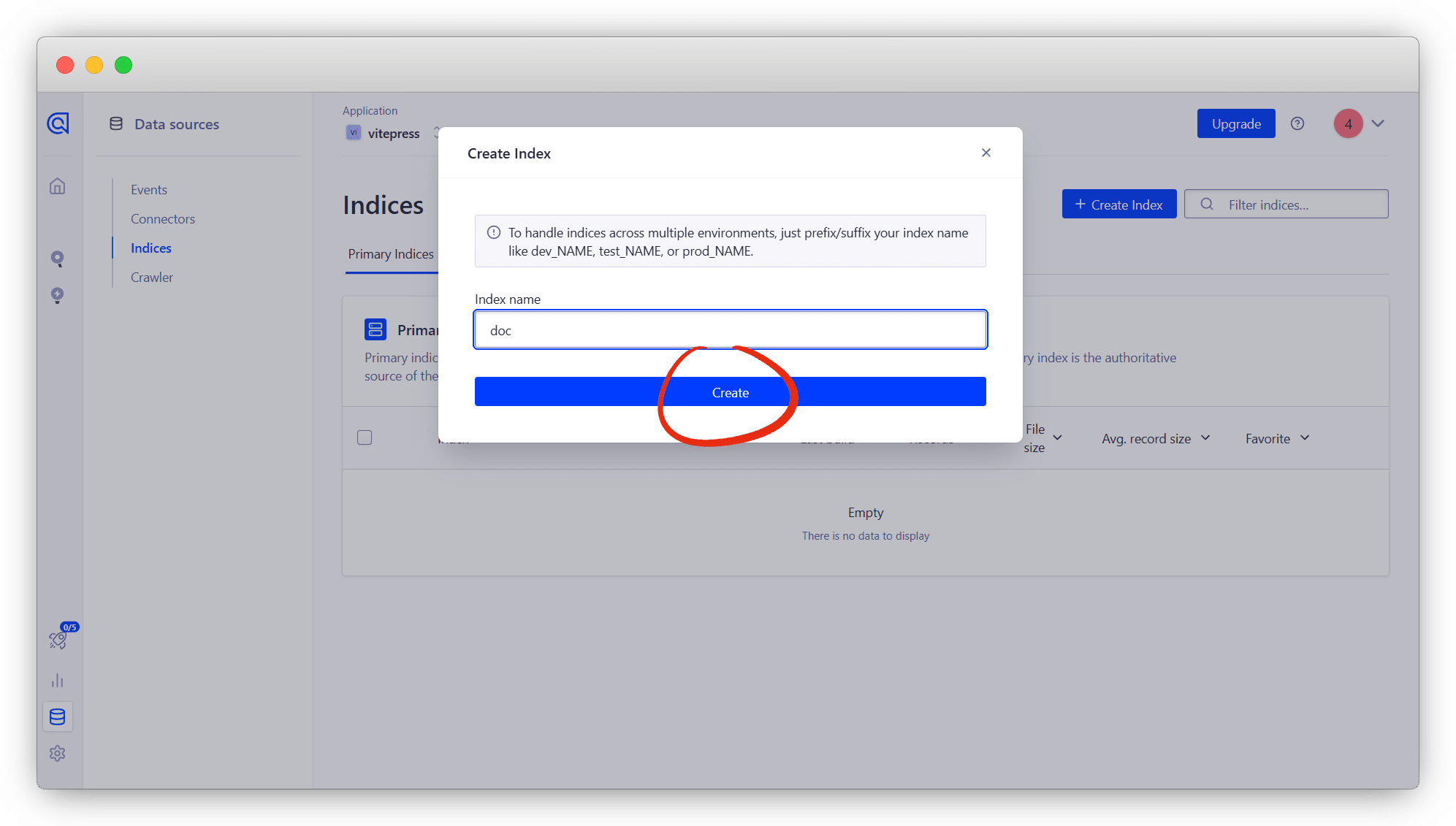The image size is (1456, 826).
Task: Go to Connectors in the sidebar
Action: click(163, 219)
